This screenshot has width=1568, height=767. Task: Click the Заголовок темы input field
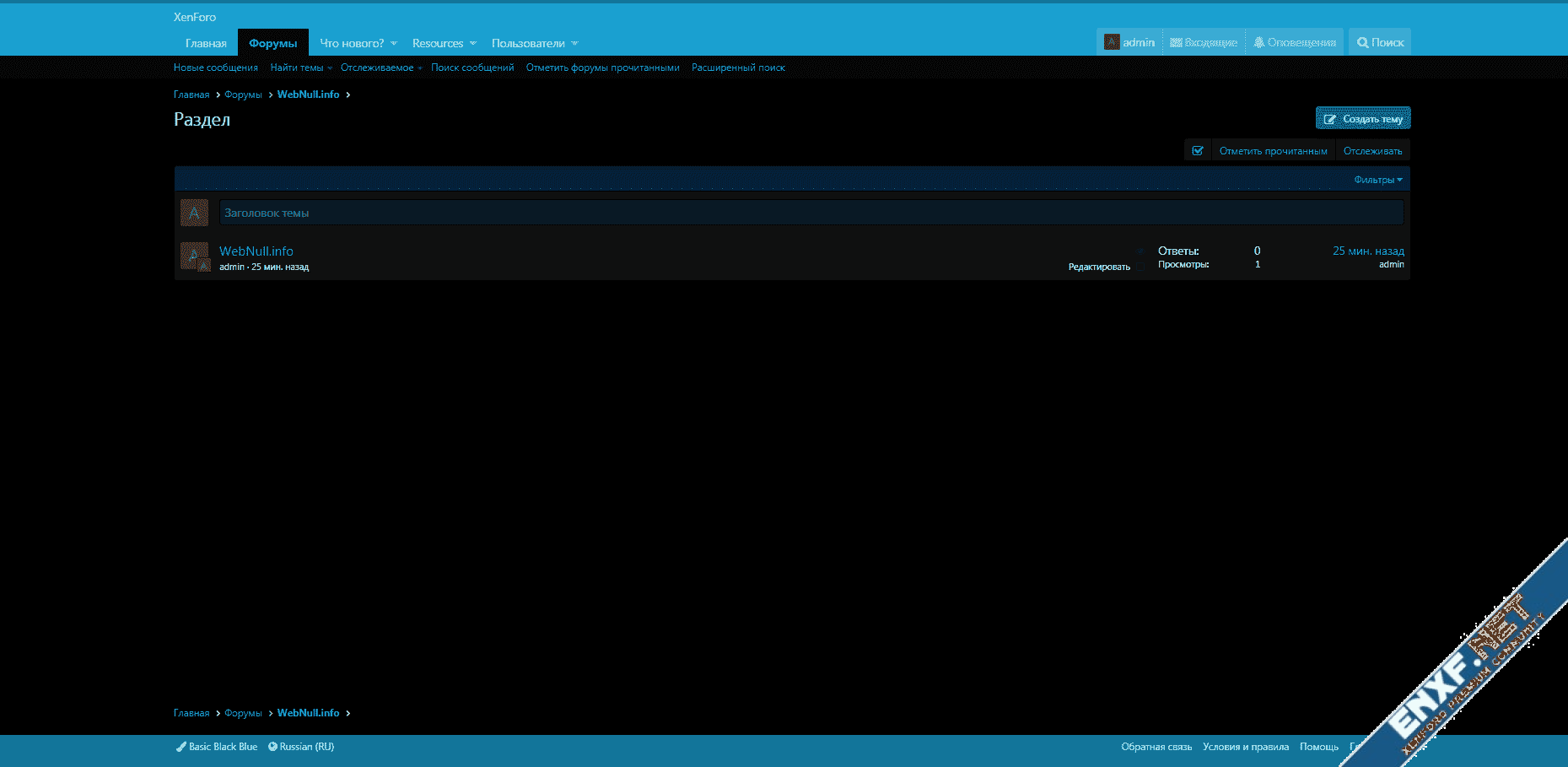point(811,213)
